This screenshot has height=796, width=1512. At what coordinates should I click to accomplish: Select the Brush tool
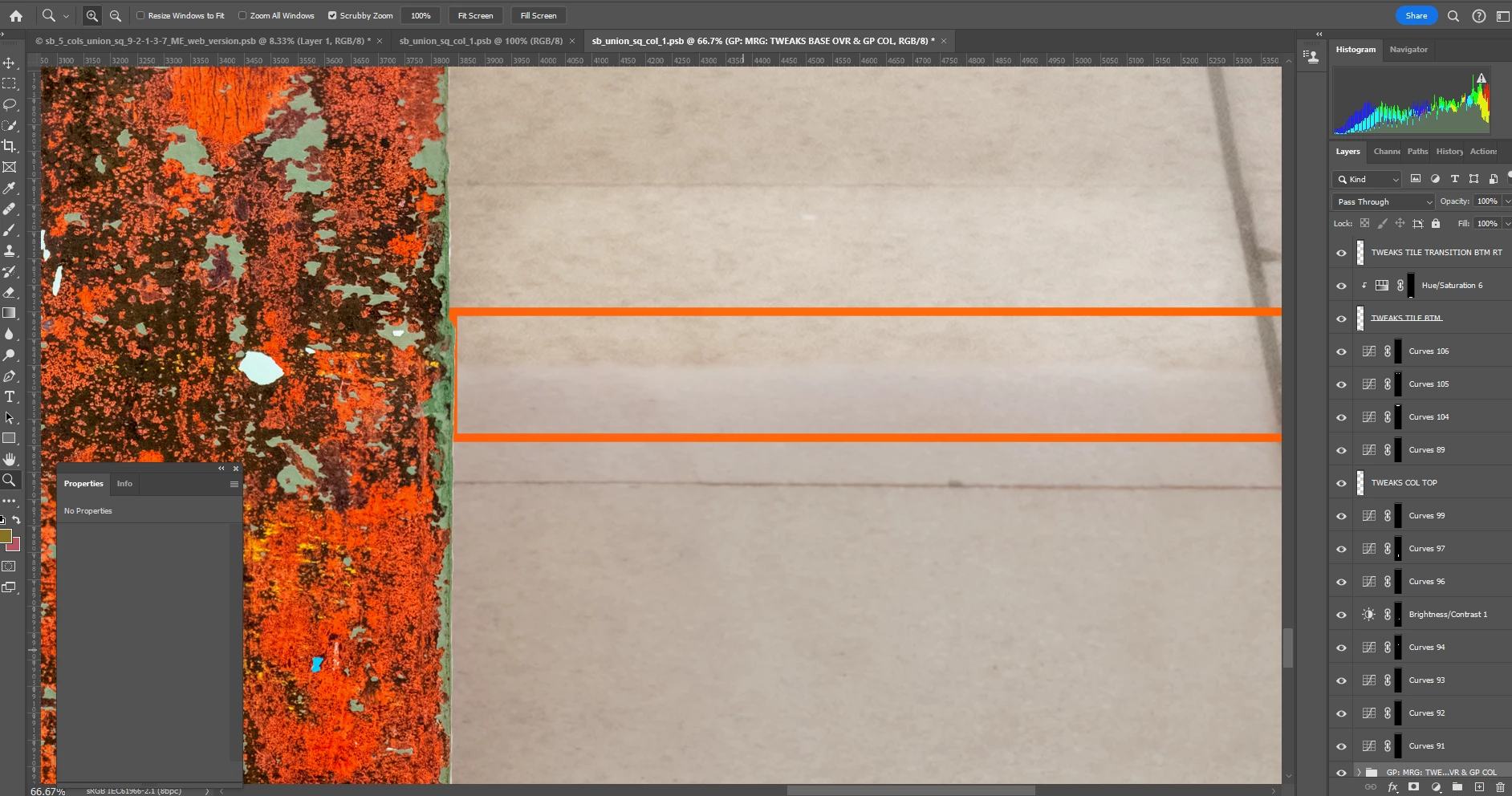tap(10, 229)
